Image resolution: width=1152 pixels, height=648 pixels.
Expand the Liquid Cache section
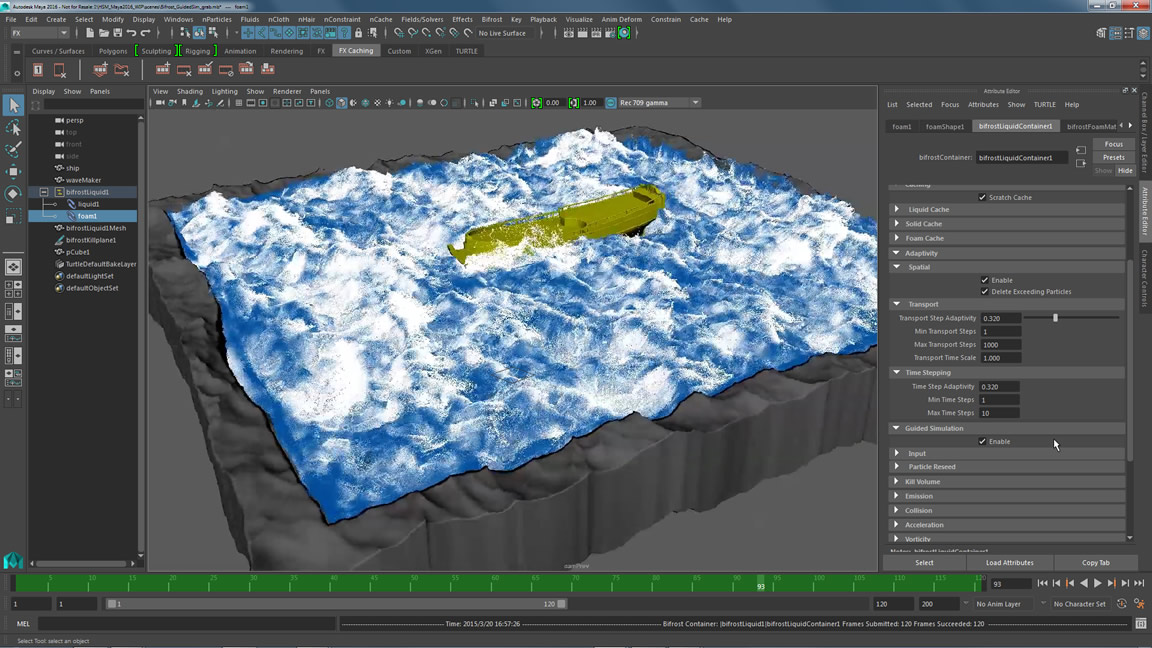(897, 210)
